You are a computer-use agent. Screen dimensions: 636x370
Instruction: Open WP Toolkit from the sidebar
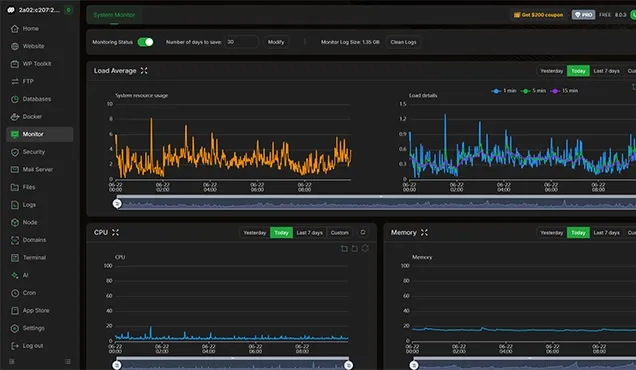click(x=39, y=64)
